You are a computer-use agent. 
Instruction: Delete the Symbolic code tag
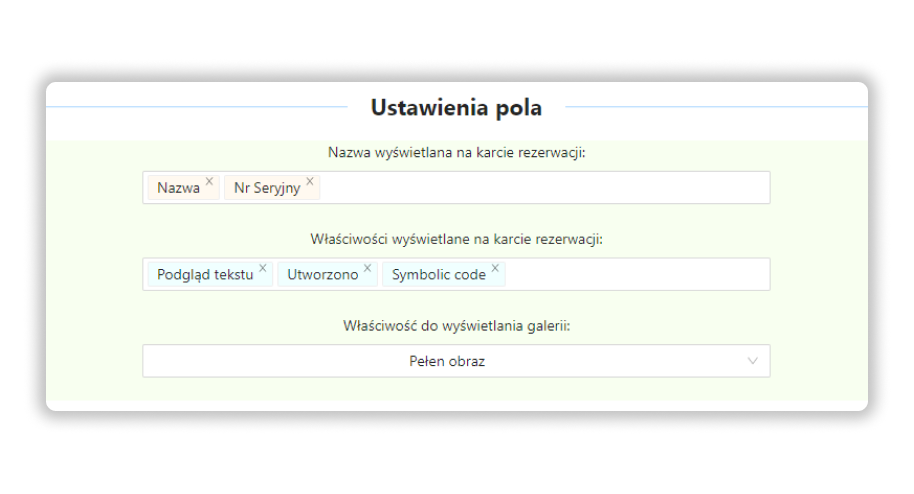(495, 268)
